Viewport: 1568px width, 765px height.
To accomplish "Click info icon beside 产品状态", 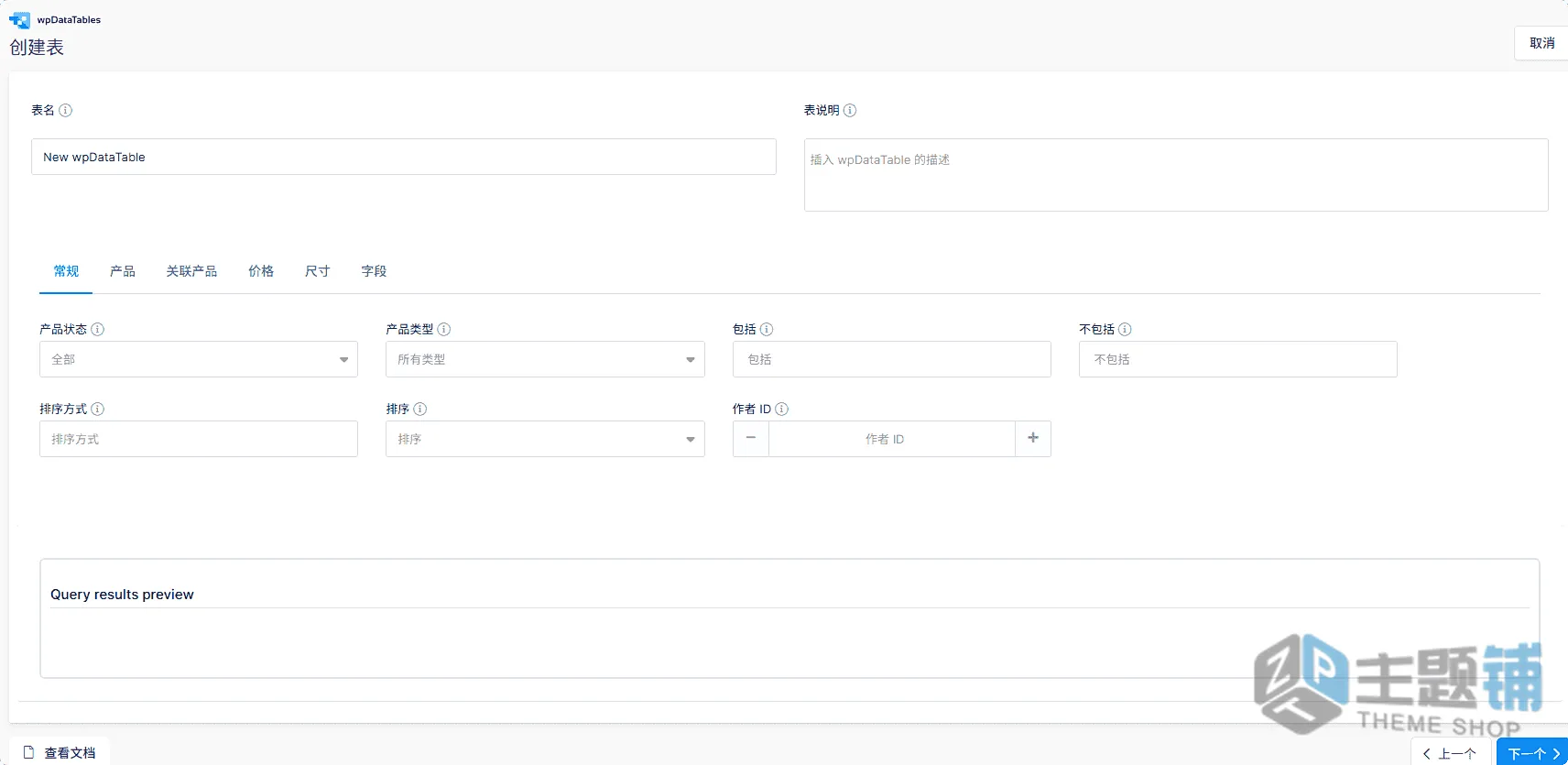I will click(97, 329).
